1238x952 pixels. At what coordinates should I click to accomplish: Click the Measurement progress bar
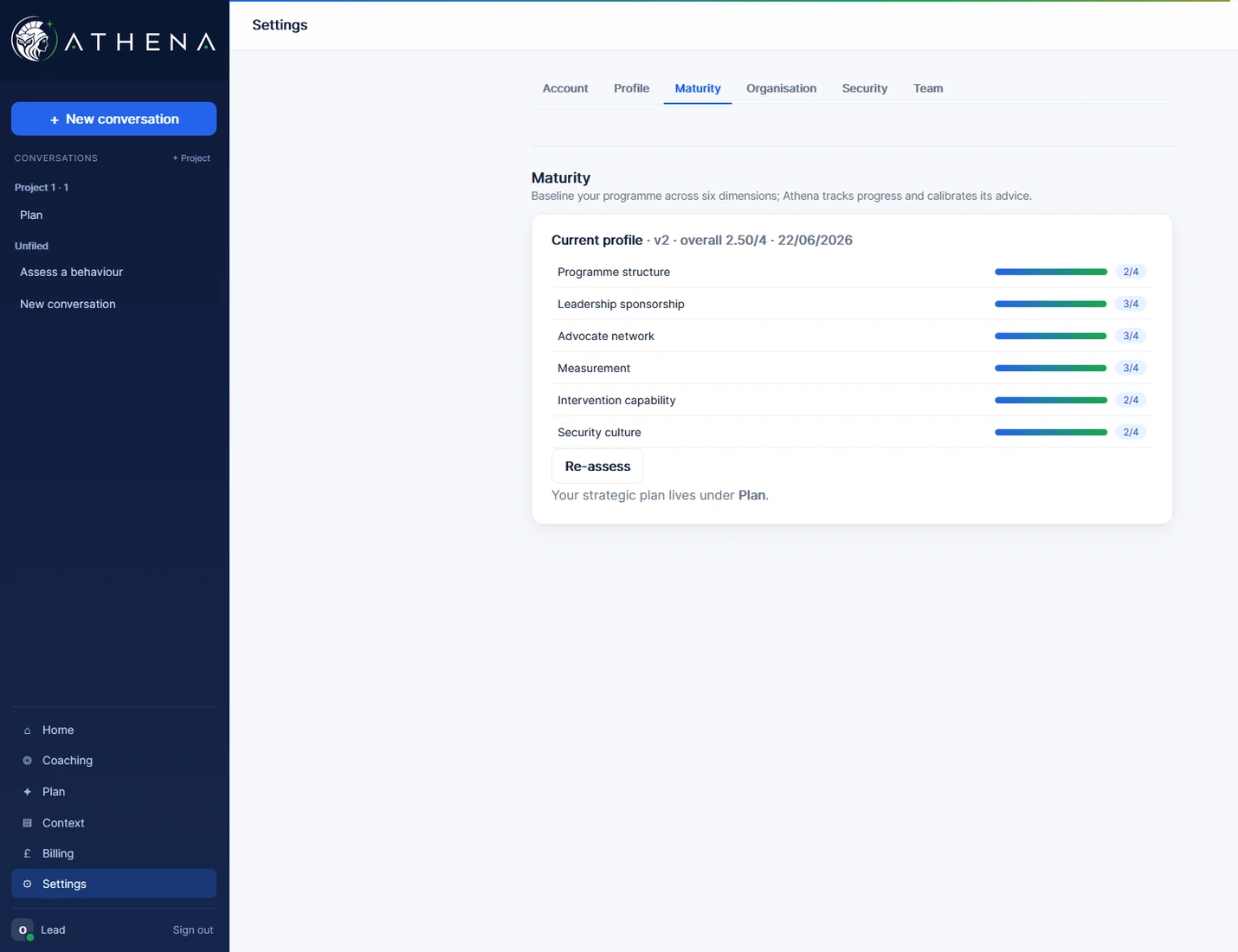coord(1051,368)
